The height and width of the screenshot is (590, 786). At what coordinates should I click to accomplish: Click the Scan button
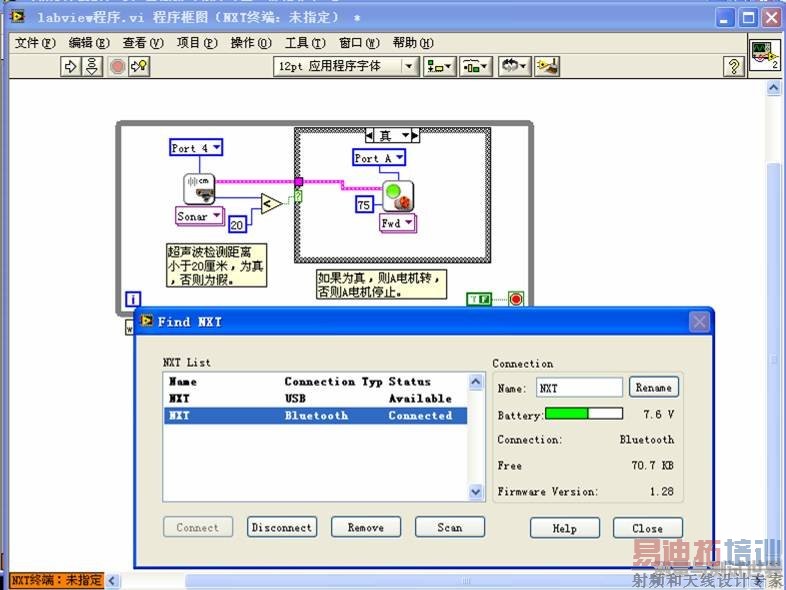[x=450, y=527]
